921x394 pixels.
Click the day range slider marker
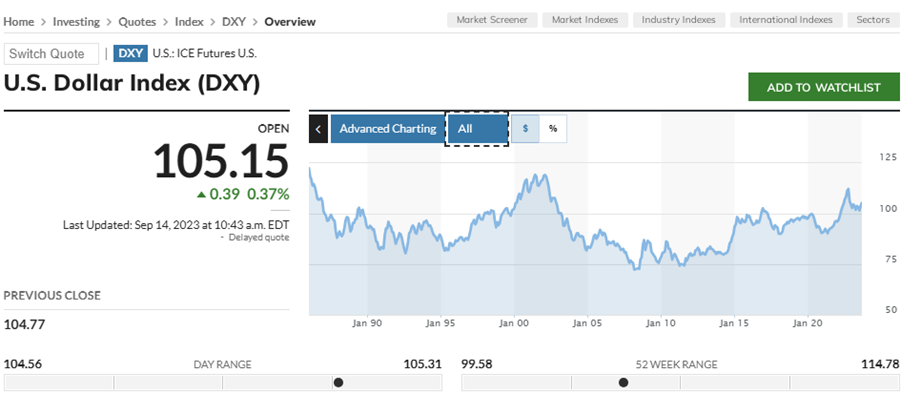(338, 383)
